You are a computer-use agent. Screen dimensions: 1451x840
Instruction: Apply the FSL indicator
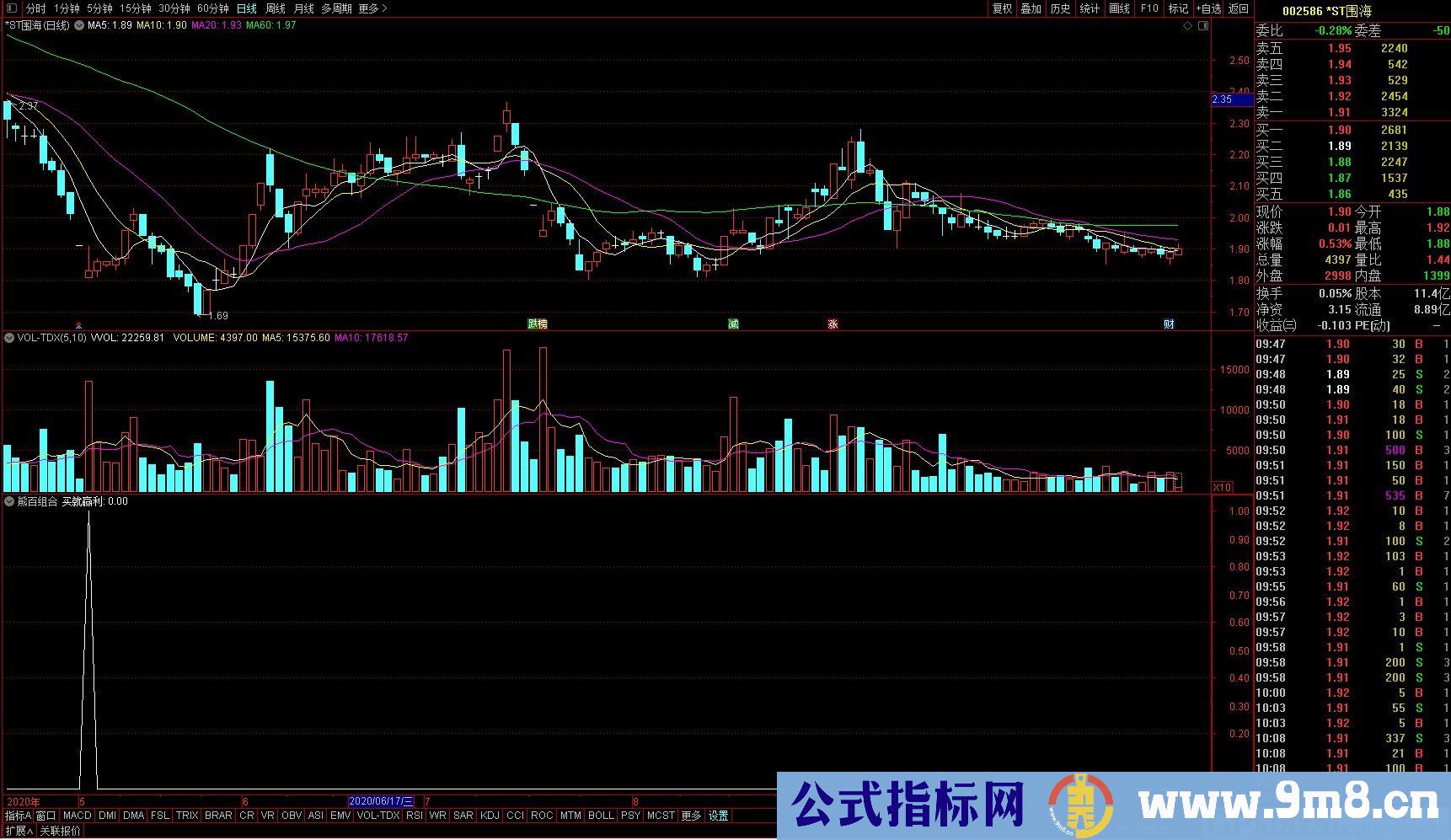[x=160, y=816]
